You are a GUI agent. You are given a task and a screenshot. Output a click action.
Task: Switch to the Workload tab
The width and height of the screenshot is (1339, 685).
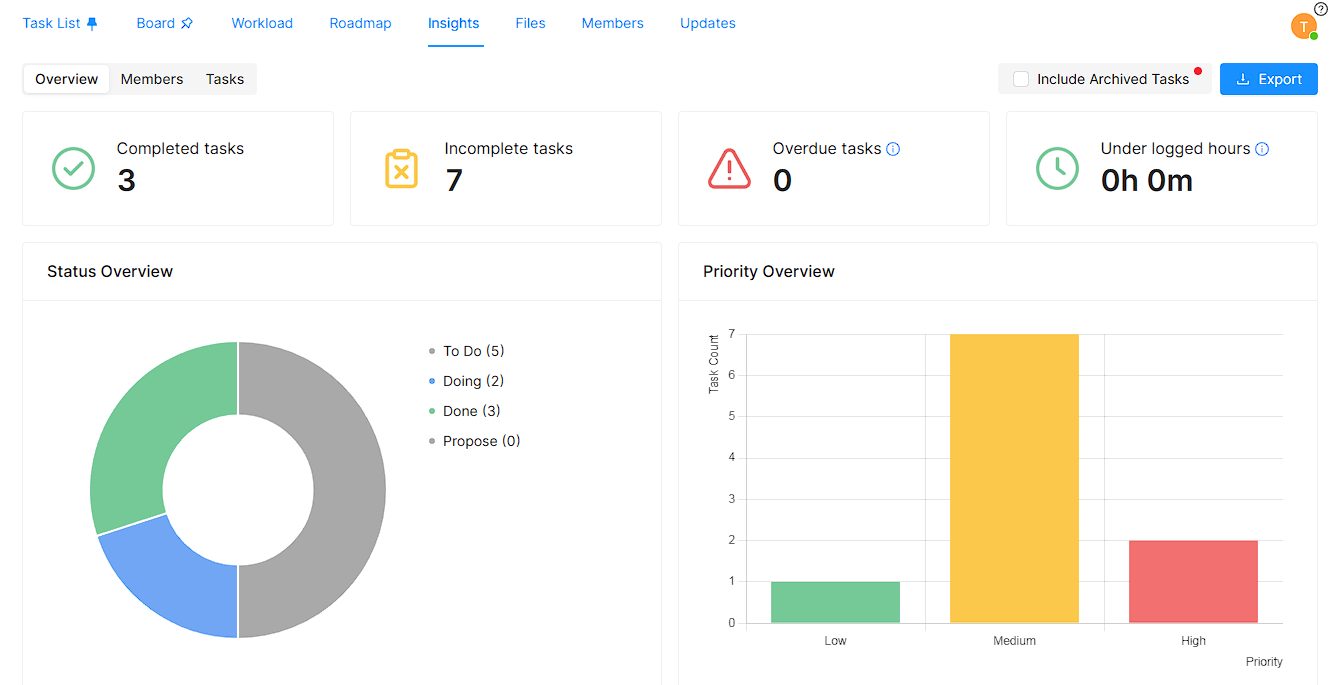tap(262, 23)
